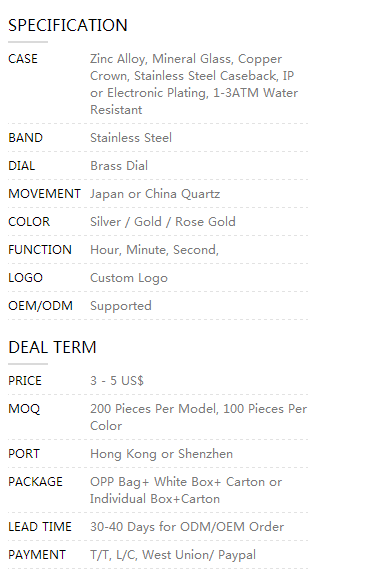Click Hong Kong or Shenzhen port text

[161, 454]
